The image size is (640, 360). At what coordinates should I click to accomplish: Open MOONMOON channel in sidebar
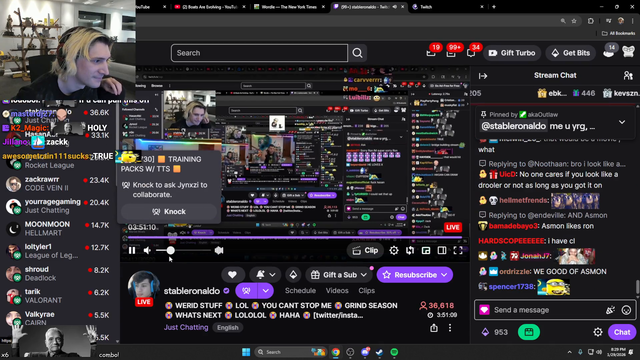pos(57,229)
